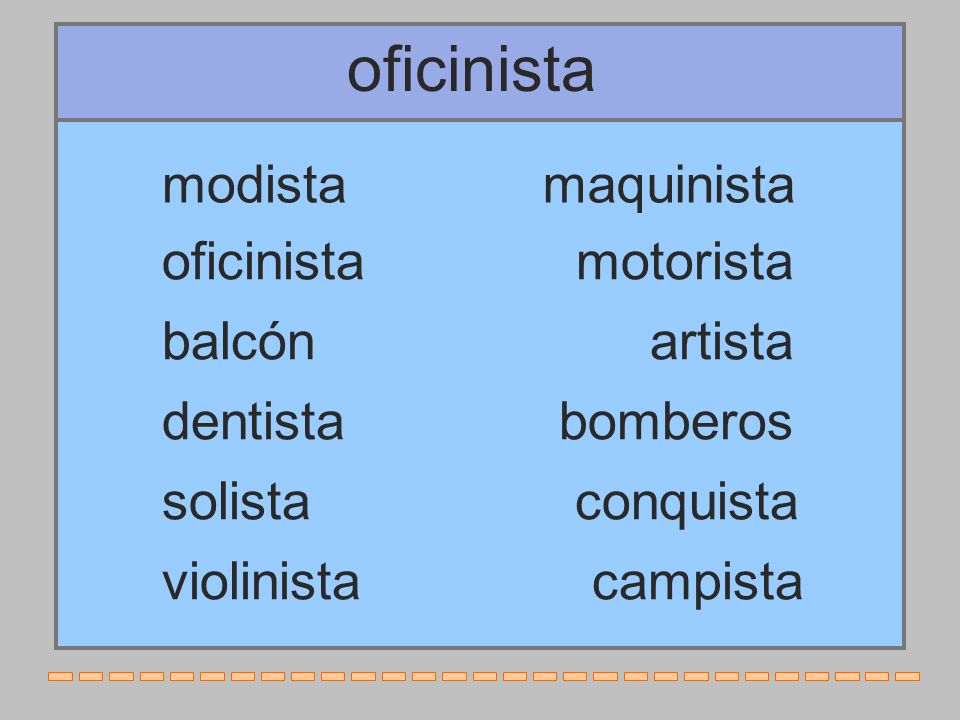Click the oficinista header title bar

(x=480, y=72)
